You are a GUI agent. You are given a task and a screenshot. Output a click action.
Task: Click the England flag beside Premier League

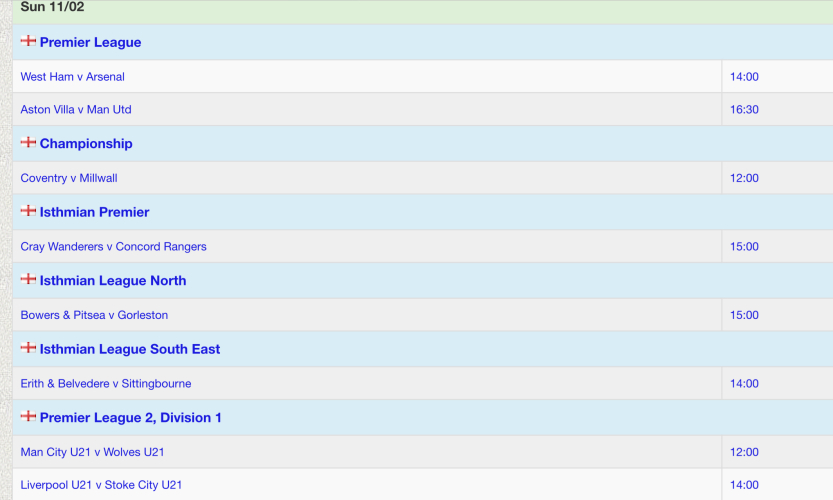tap(28, 42)
